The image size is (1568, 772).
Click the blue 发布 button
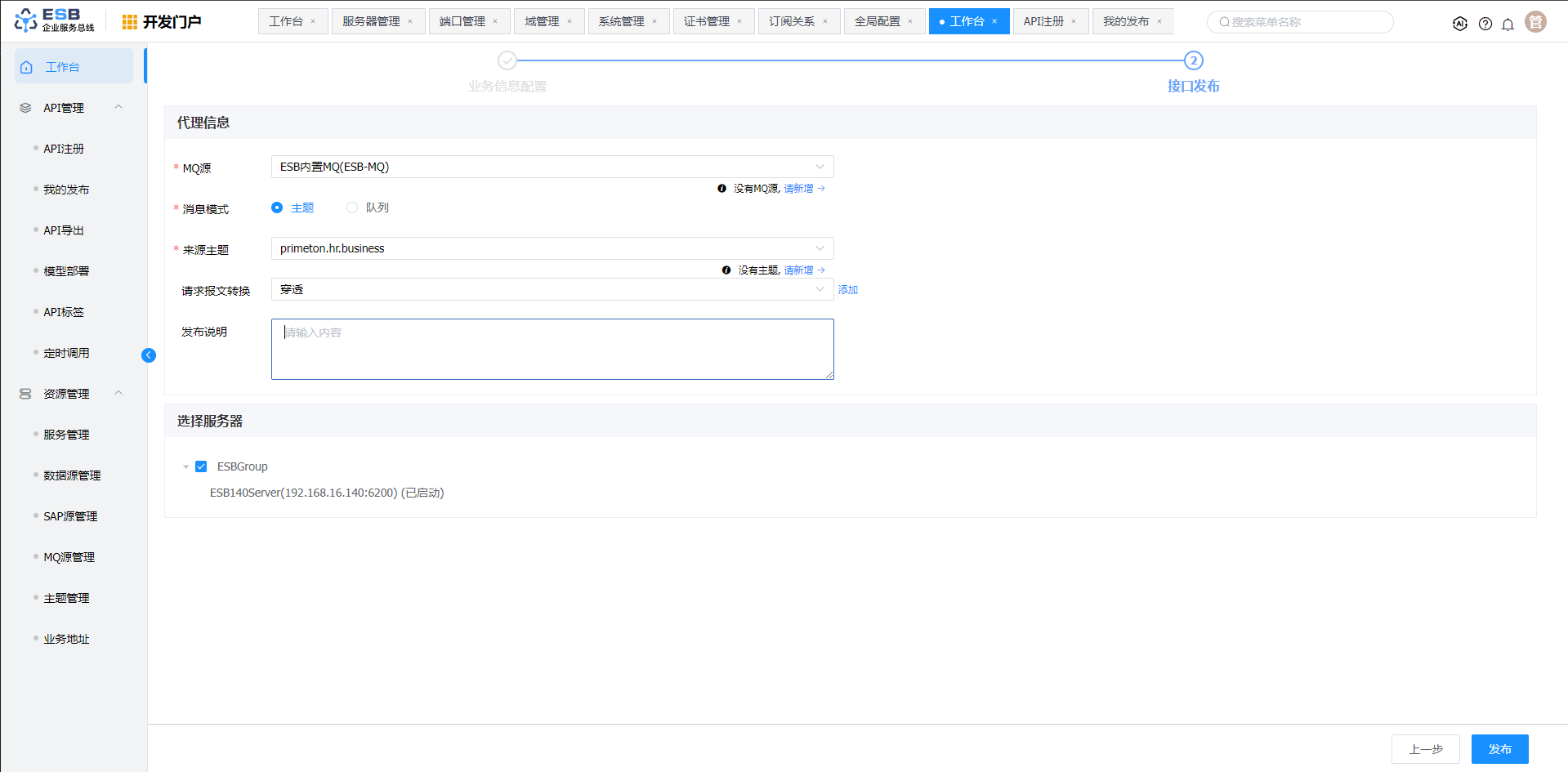1499,749
